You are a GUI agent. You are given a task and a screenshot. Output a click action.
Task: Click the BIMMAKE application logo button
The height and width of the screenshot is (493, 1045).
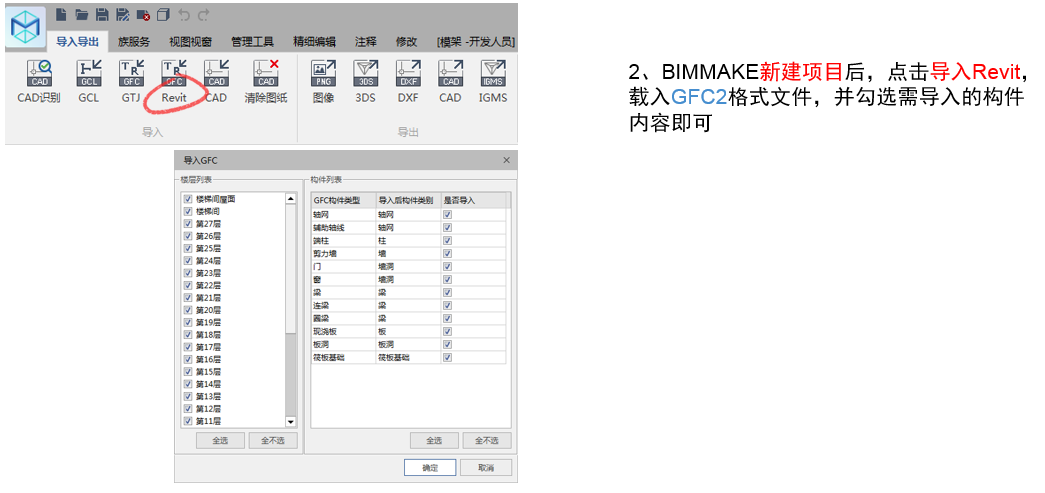[25, 27]
